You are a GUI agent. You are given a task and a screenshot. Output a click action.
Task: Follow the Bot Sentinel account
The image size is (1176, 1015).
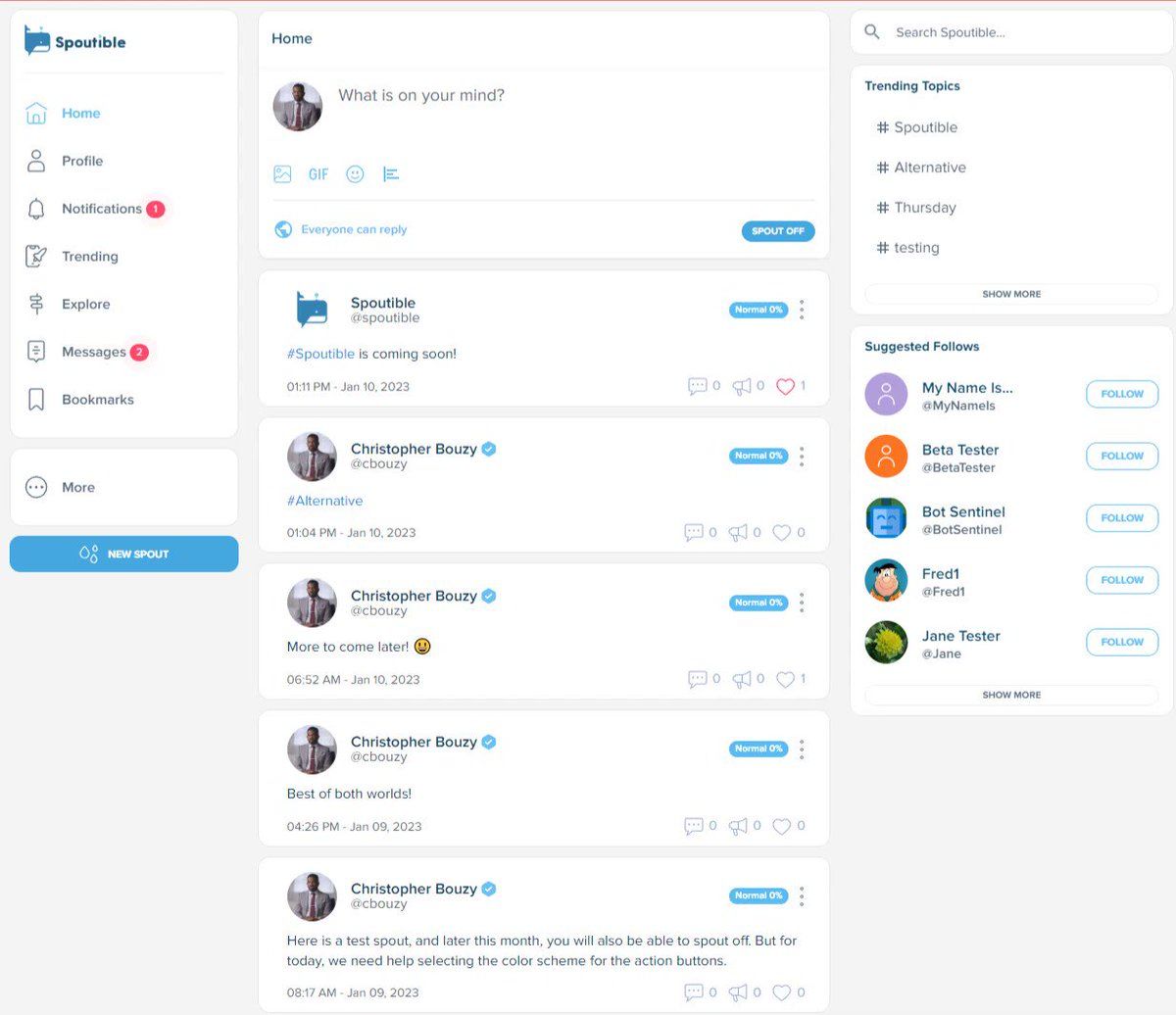(1122, 518)
